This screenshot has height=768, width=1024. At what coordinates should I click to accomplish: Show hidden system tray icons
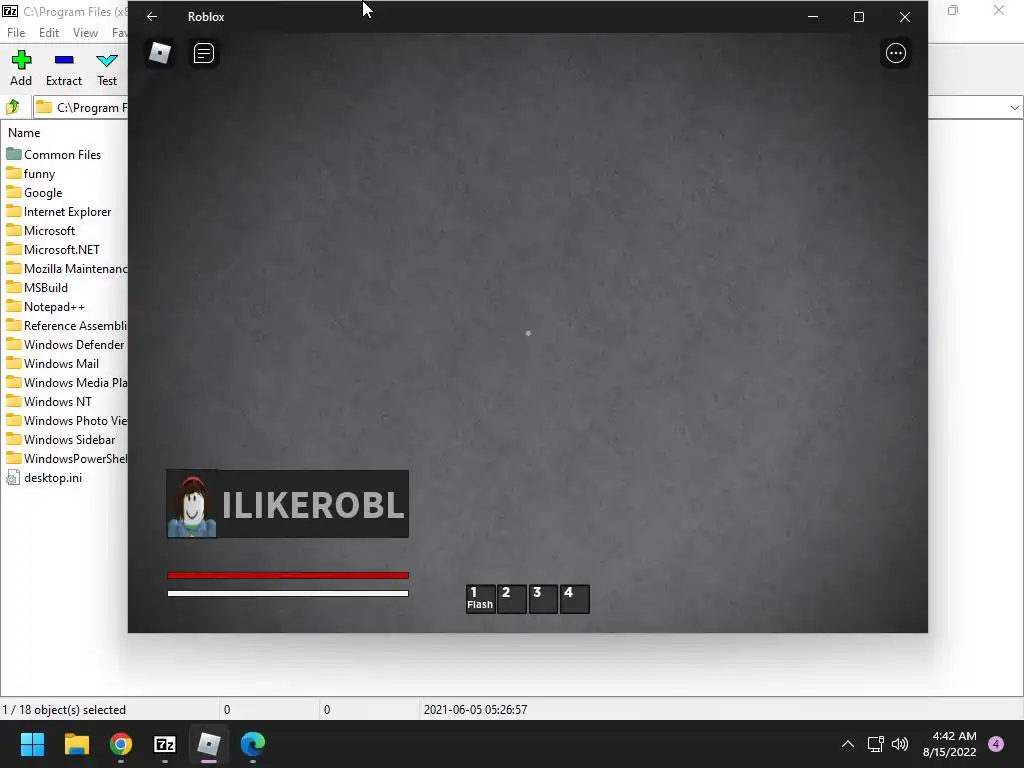click(x=848, y=744)
